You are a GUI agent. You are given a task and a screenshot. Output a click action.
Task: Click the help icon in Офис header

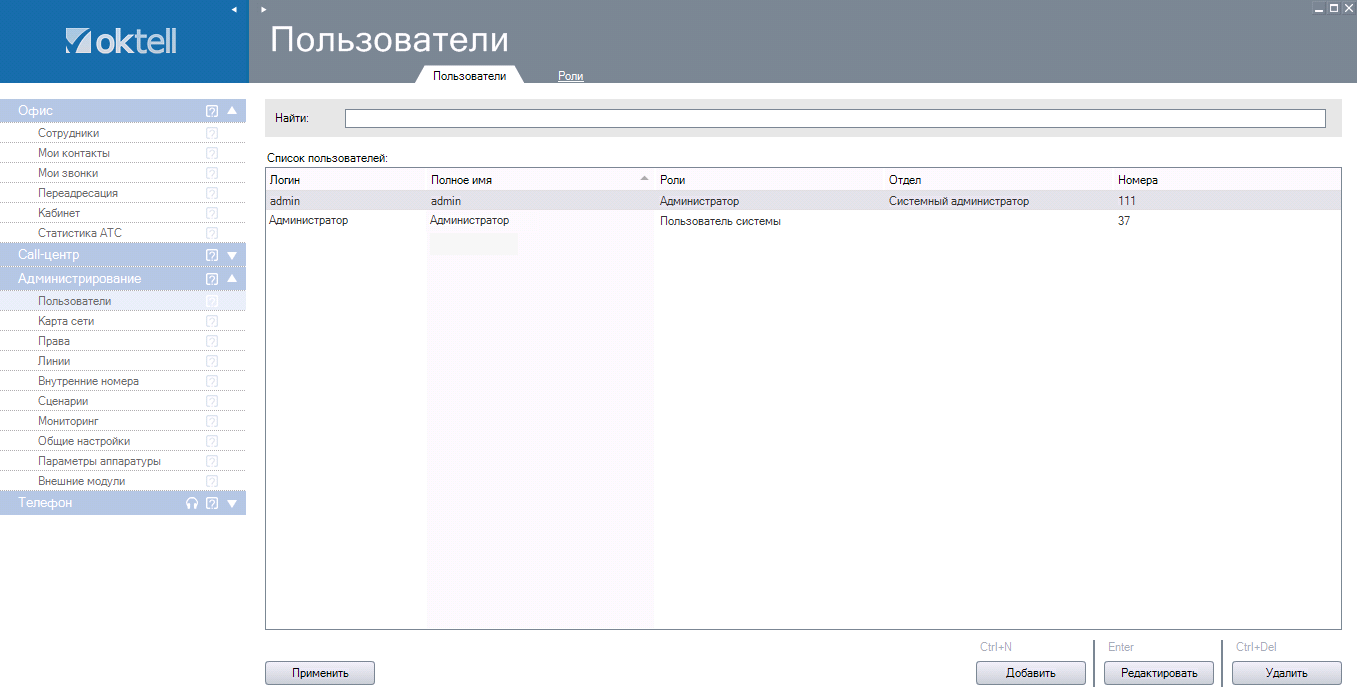coord(212,111)
